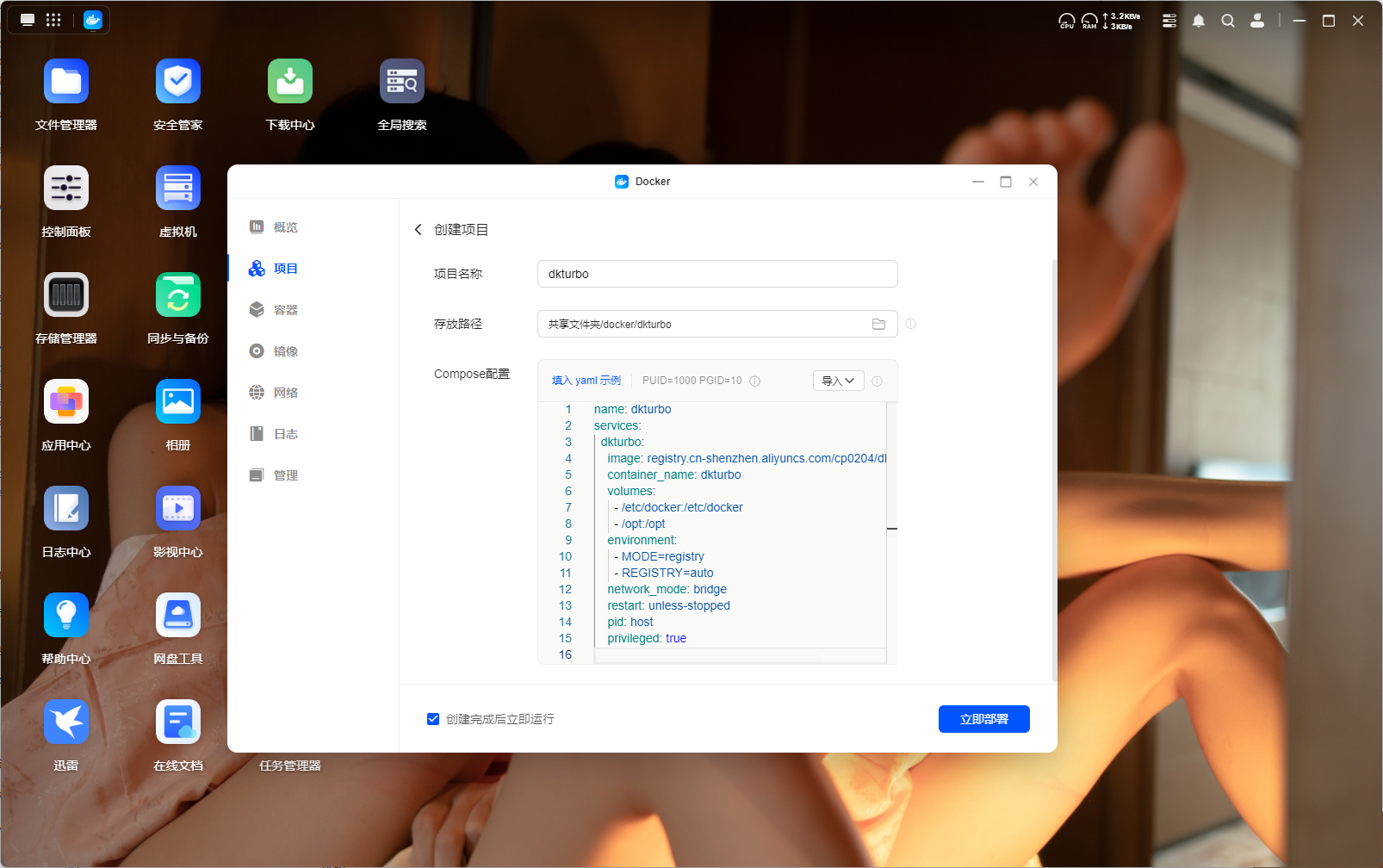Click 'pid: host' line in editor
Viewport: 1383px width, 868px height.
click(x=629, y=622)
